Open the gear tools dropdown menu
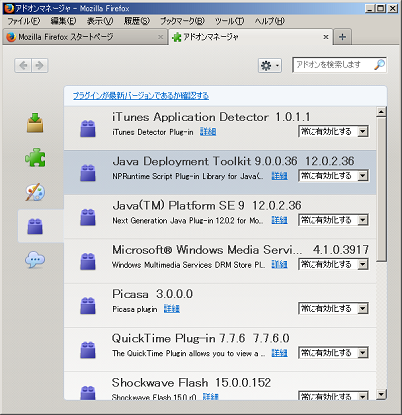This screenshot has width=402, height=415. 270,65
